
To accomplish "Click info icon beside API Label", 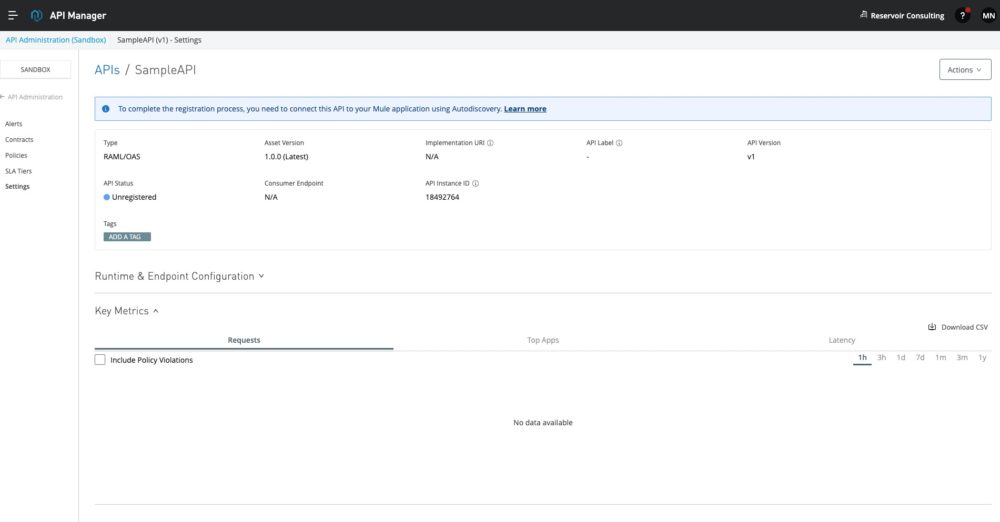I will (619, 143).
